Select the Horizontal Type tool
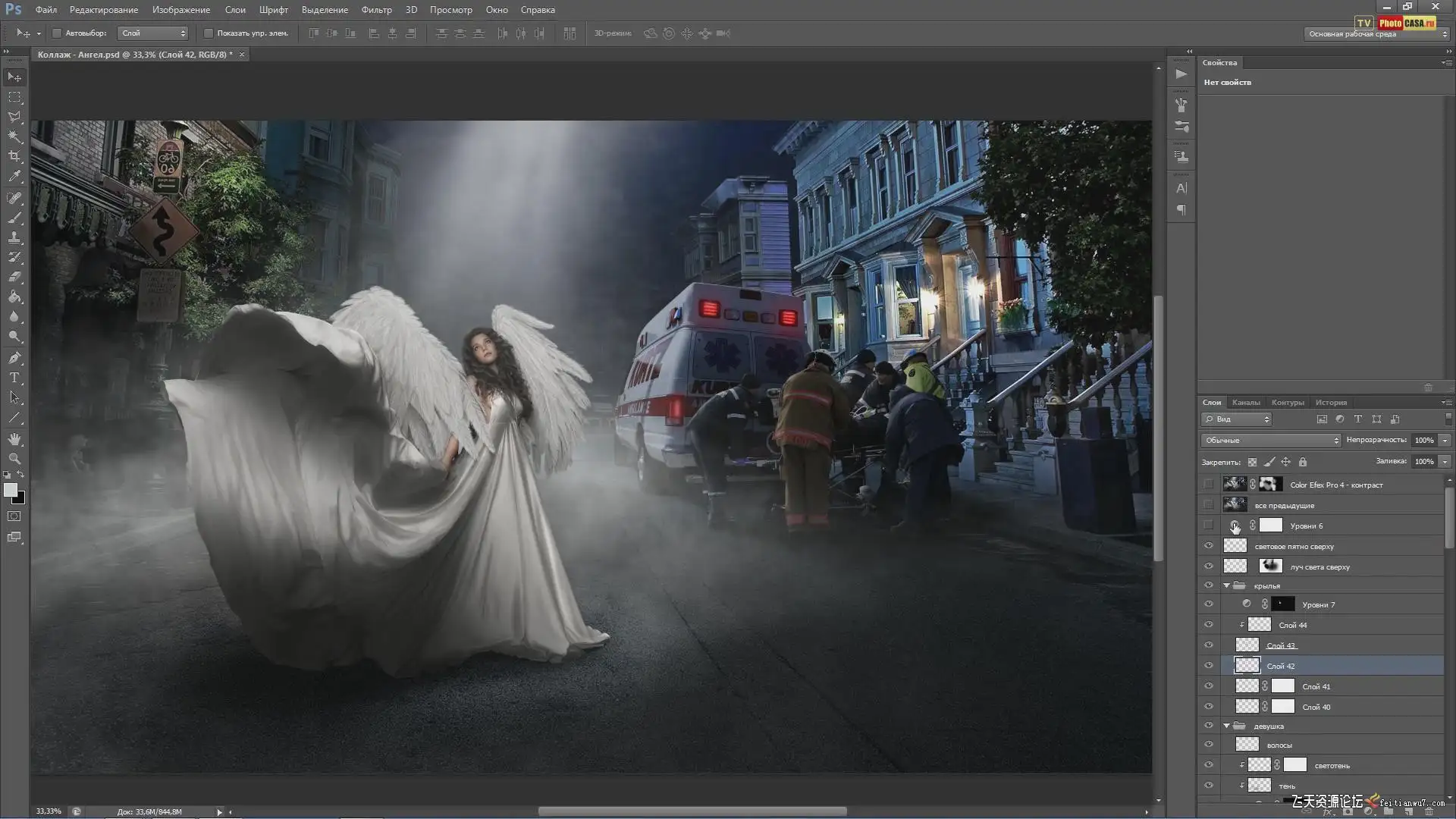This screenshot has height=819, width=1456. coord(14,378)
